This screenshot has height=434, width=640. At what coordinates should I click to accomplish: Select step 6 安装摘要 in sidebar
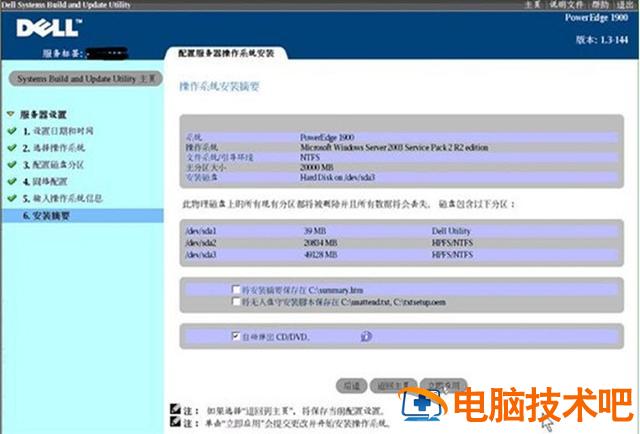point(83,216)
